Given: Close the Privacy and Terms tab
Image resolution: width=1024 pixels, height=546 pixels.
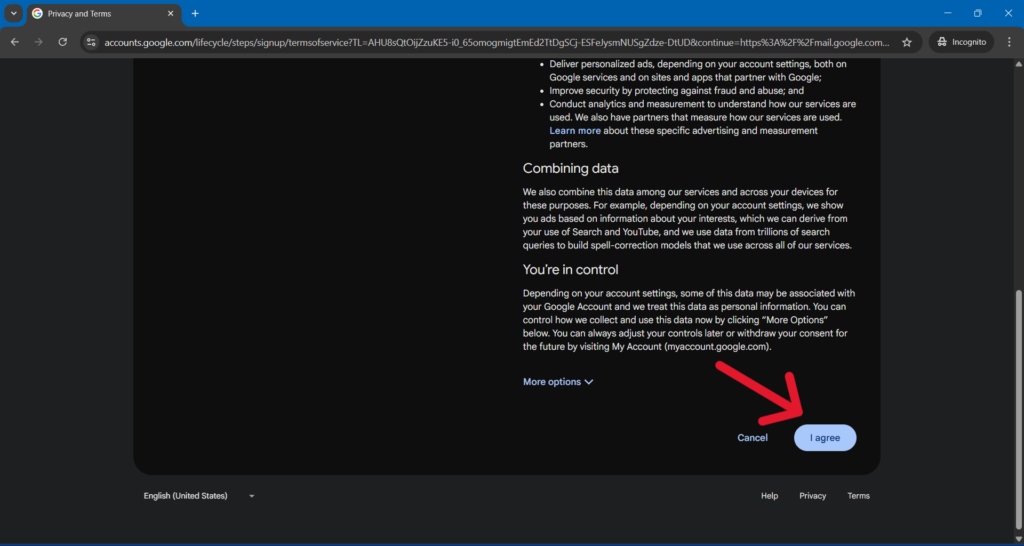Looking at the screenshot, I should coord(170,14).
